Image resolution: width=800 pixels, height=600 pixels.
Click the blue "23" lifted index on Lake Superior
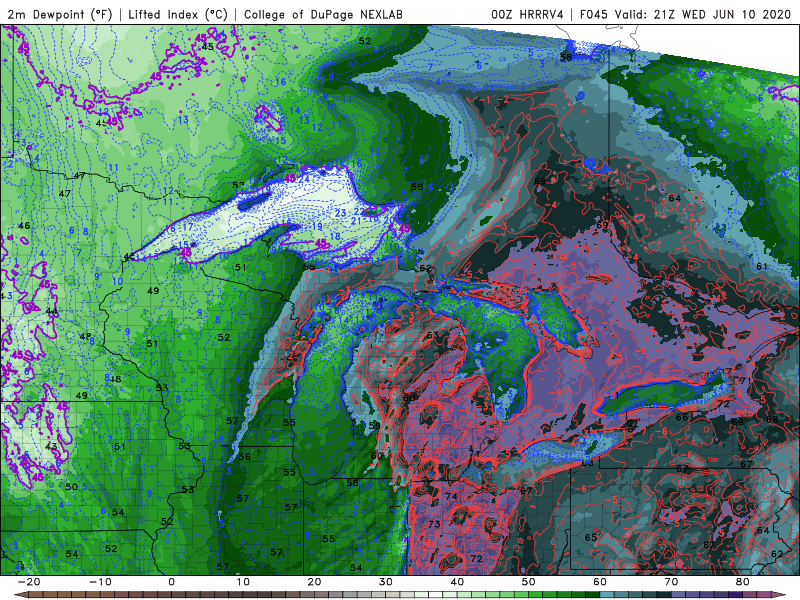click(x=340, y=213)
